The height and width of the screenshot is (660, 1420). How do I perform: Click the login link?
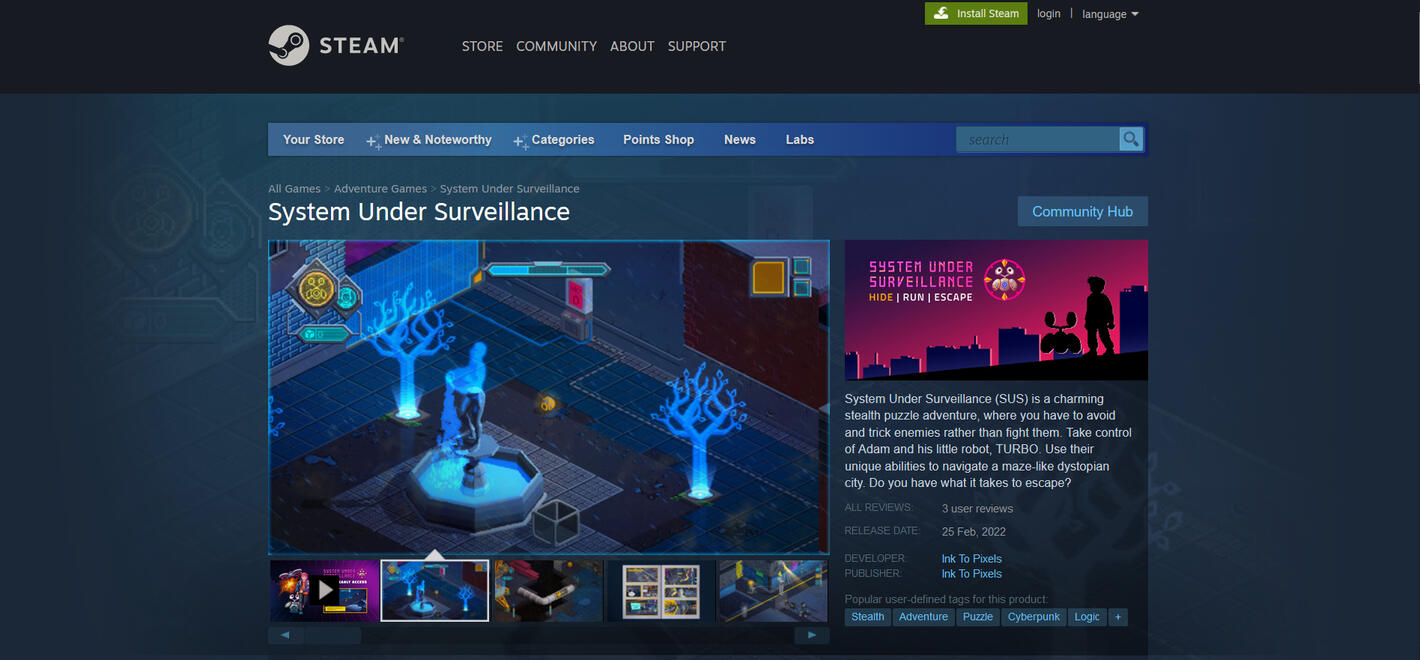point(1048,13)
